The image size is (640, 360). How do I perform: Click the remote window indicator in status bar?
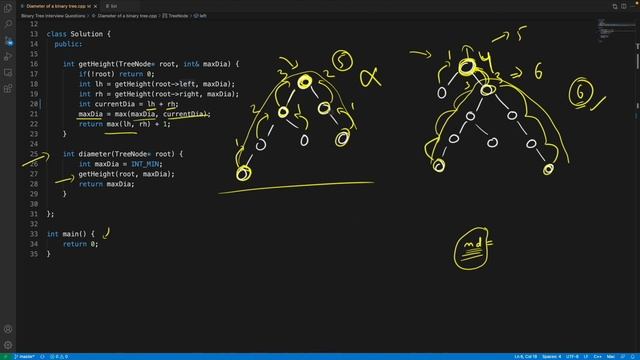[x=5, y=357]
